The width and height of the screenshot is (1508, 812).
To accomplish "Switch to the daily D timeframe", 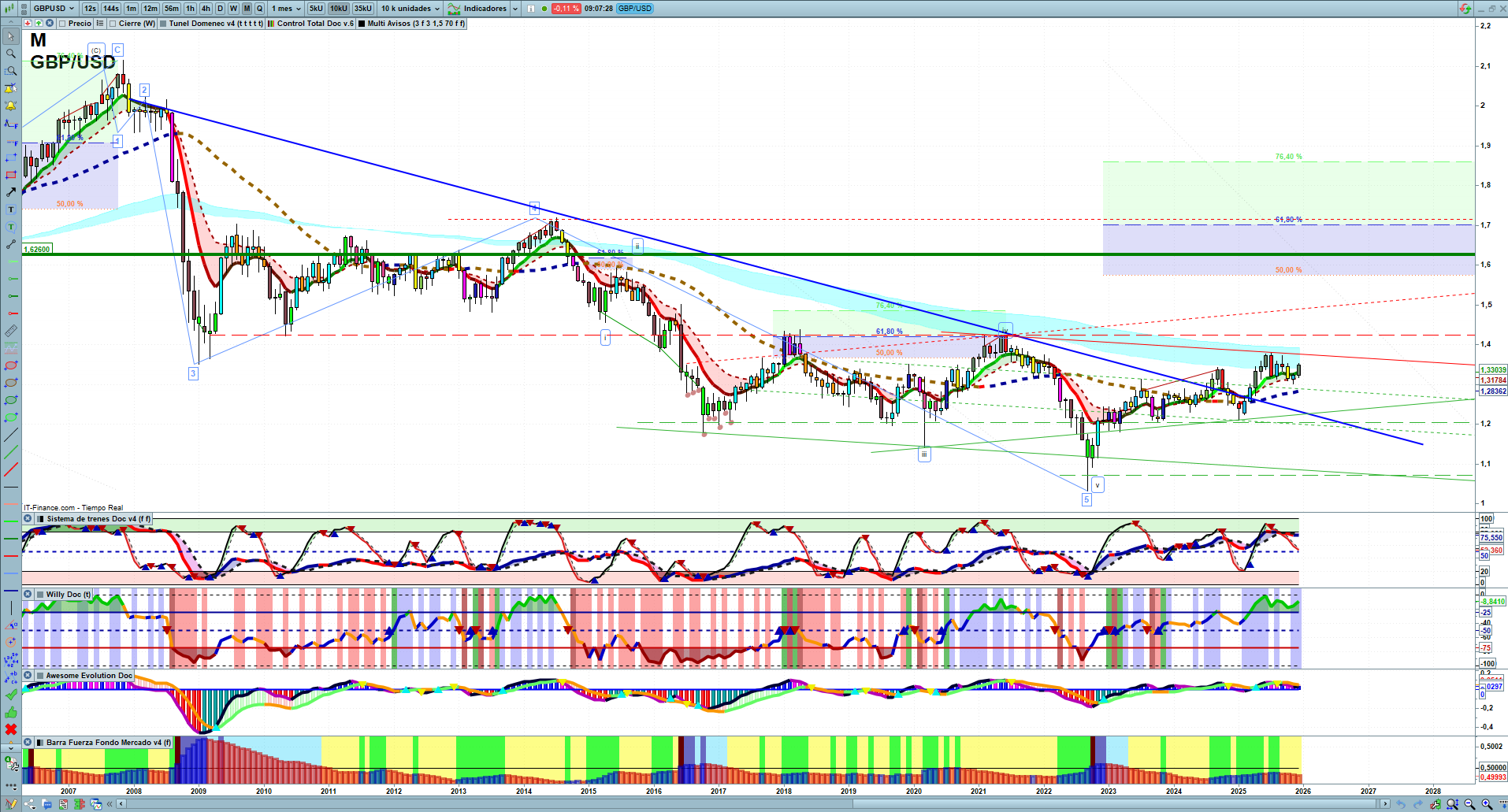I will click(221, 9).
